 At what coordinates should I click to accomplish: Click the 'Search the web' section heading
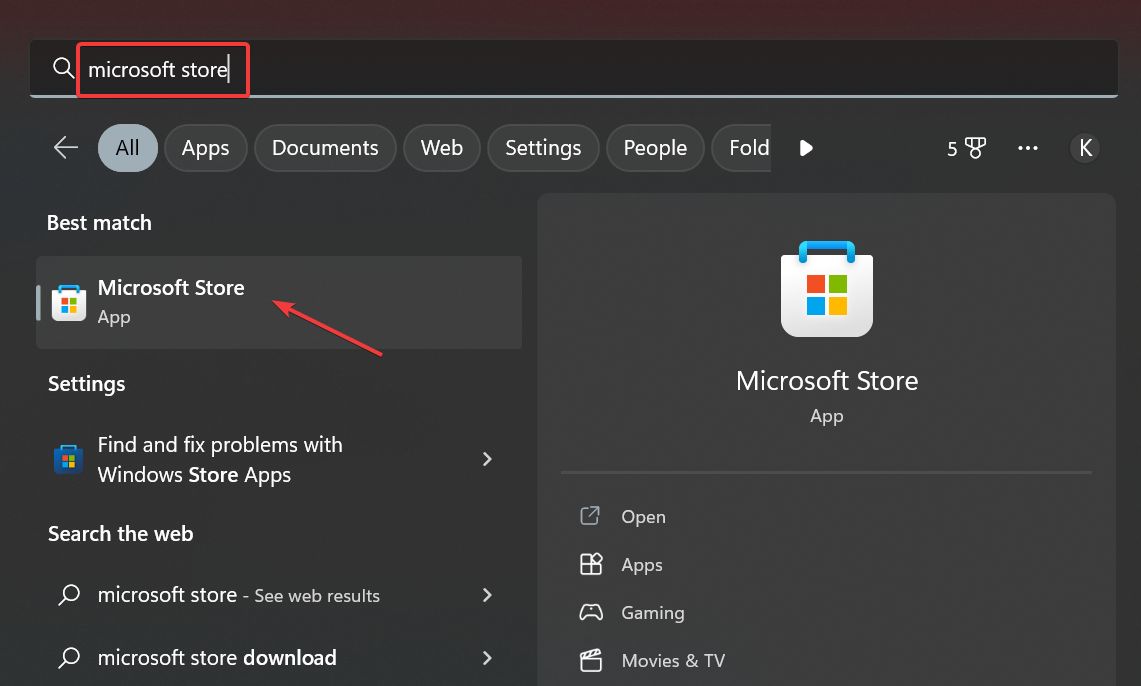[121, 534]
